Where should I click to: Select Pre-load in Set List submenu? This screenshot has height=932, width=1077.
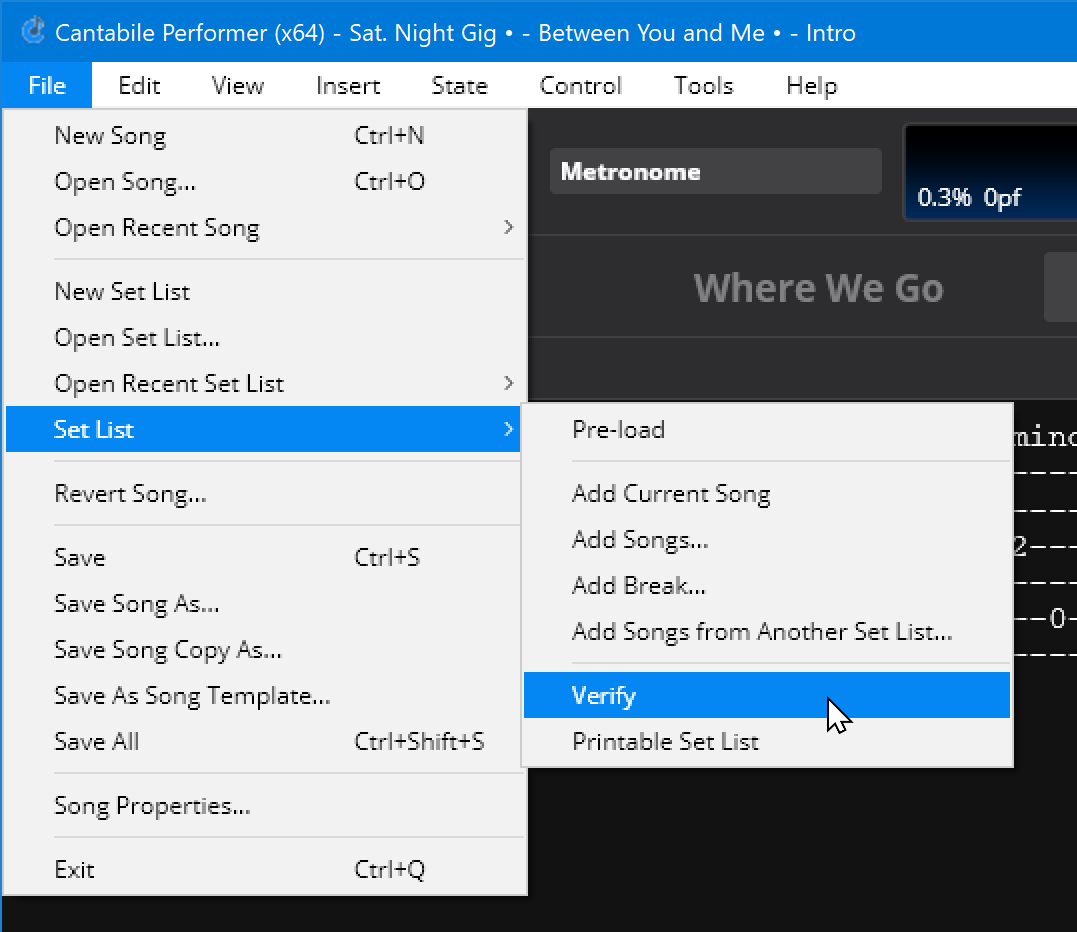(x=767, y=430)
